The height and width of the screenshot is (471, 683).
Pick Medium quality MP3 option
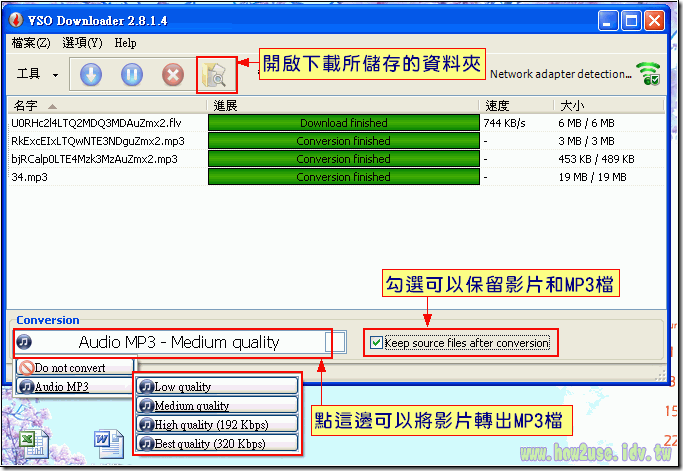pyautogui.click(x=217, y=406)
